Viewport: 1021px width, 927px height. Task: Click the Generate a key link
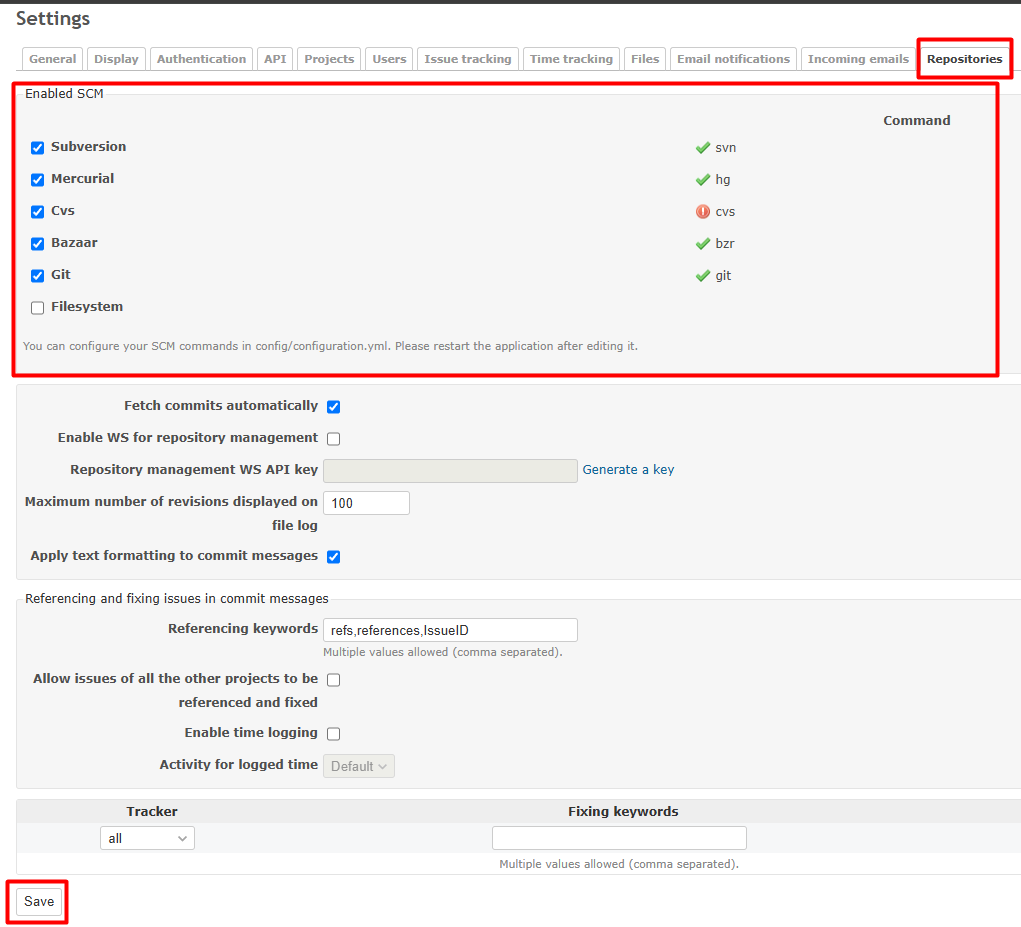coord(628,469)
